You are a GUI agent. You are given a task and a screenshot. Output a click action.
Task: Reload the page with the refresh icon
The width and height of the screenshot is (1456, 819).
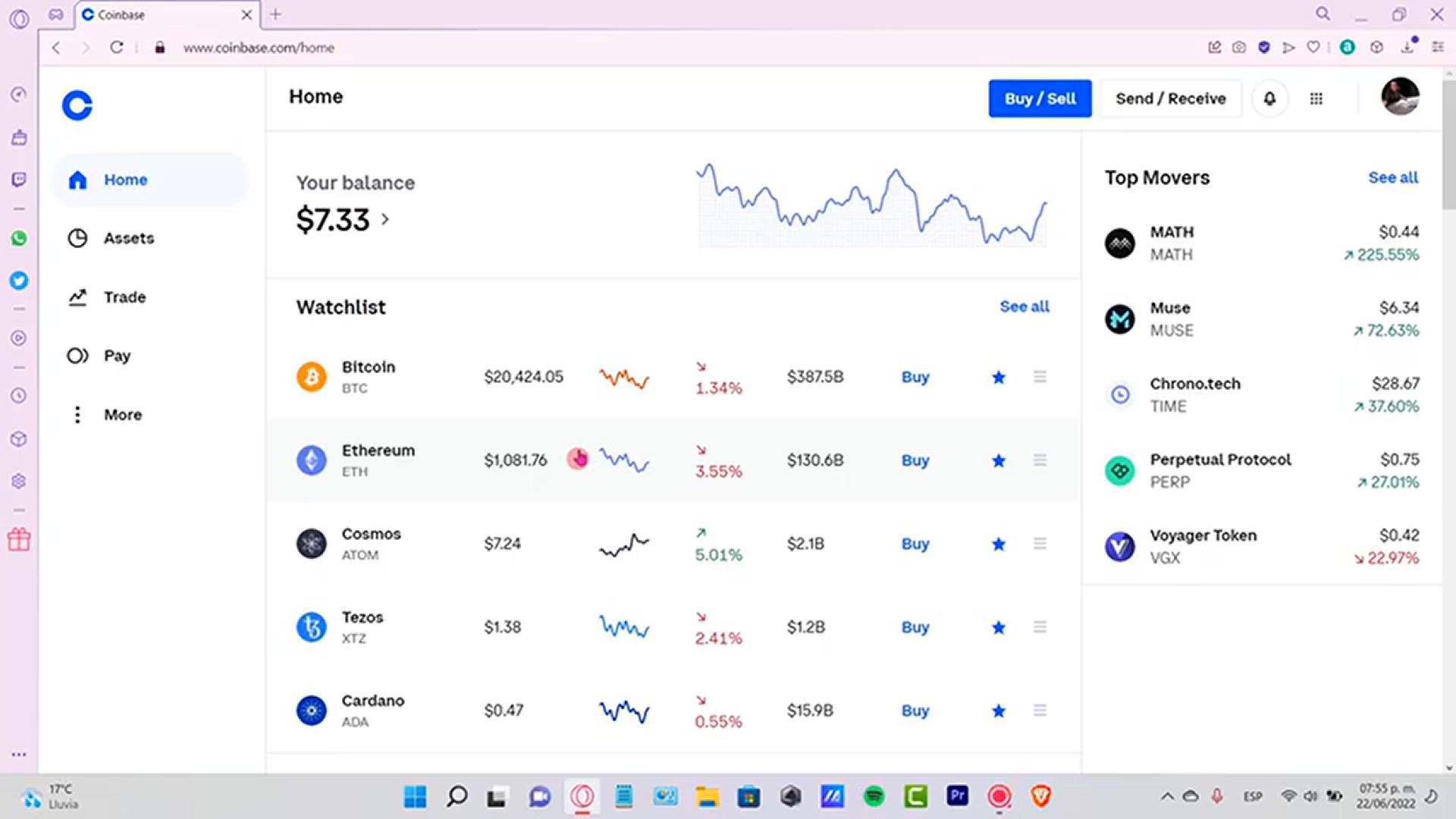coord(116,47)
